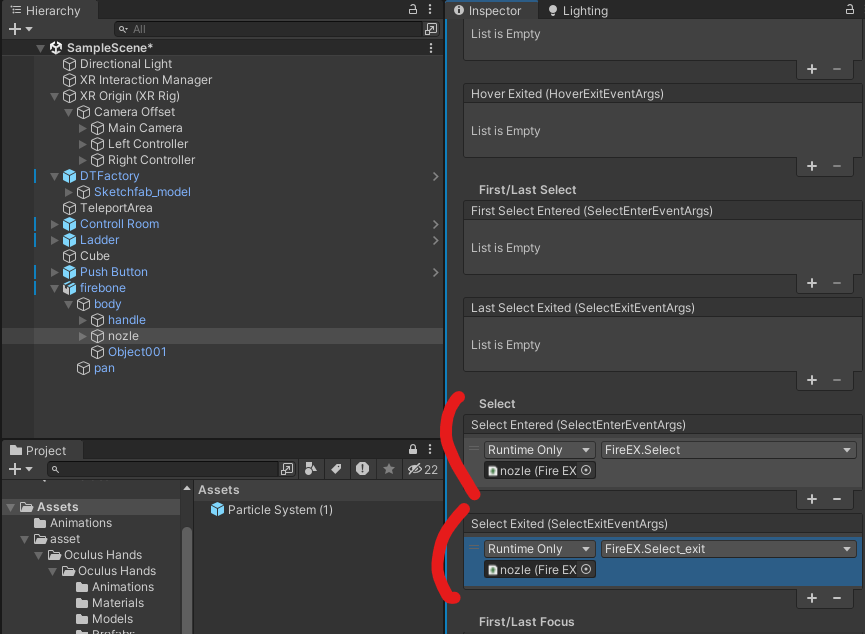Select Directional Light object
Screen dimensions: 865x634
[x=126, y=64]
